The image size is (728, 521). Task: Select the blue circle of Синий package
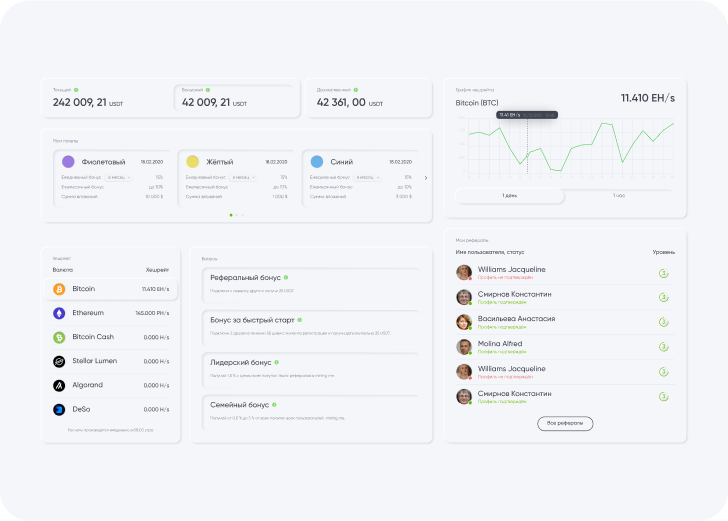317,162
